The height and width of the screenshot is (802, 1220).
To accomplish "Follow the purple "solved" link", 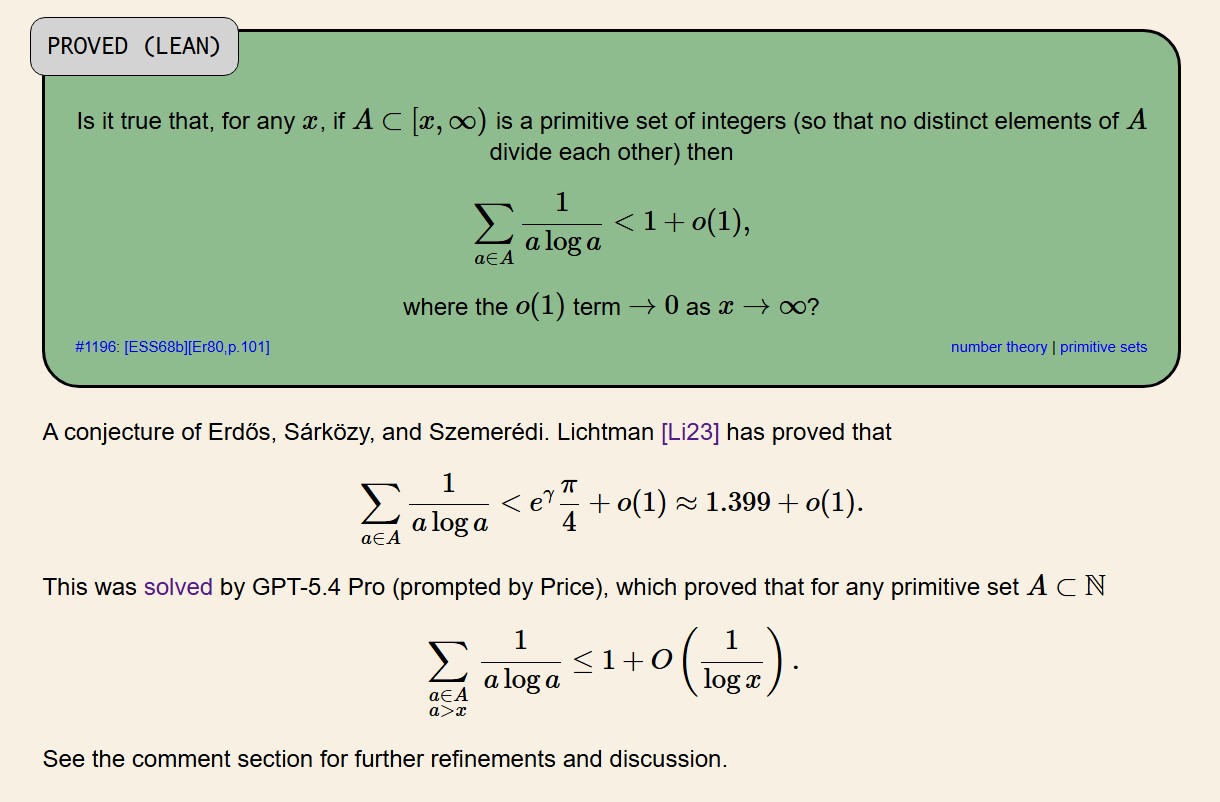I will [x=178, y=587].
